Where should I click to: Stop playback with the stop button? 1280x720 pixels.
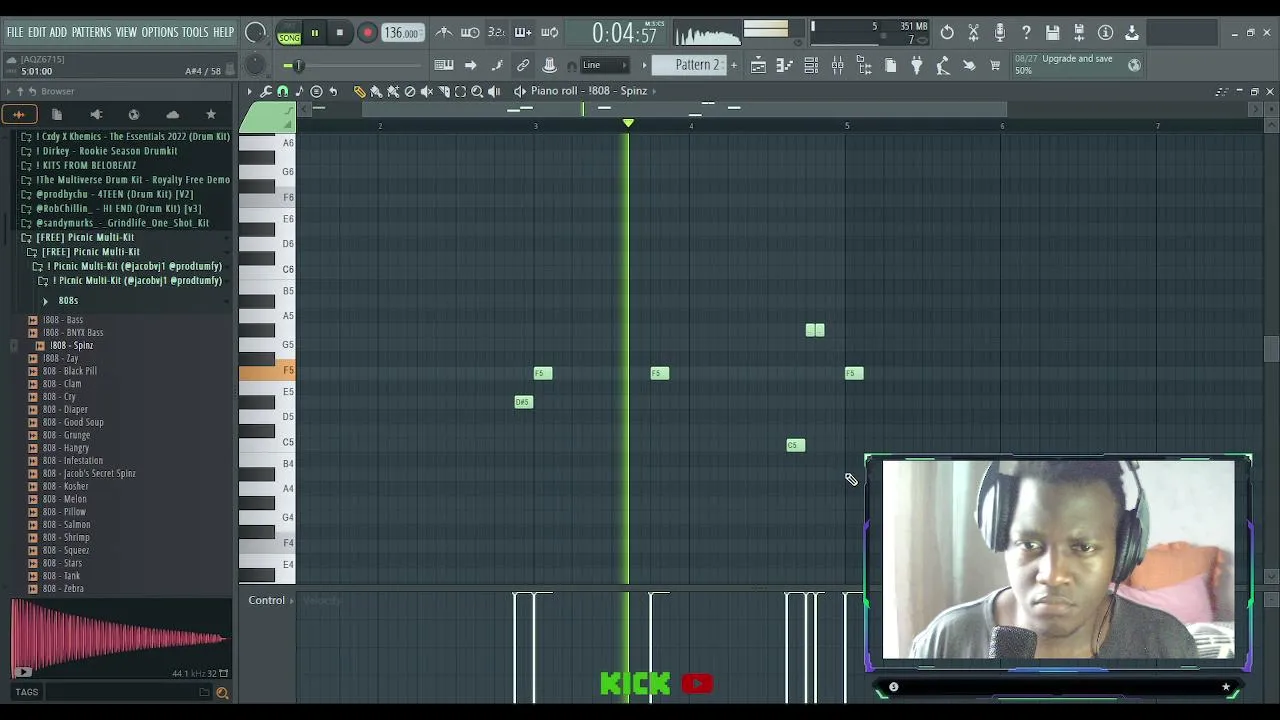point(340,33)
